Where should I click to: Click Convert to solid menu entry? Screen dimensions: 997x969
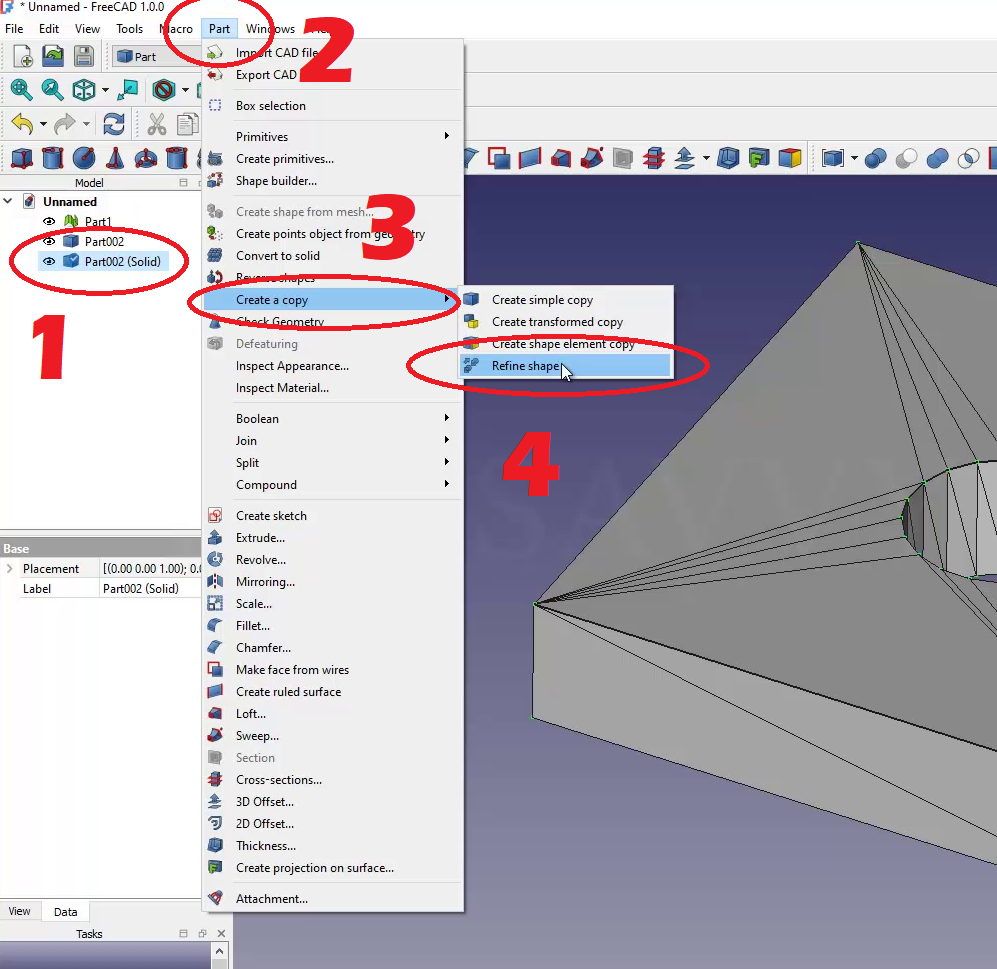[x=278, y=256]
